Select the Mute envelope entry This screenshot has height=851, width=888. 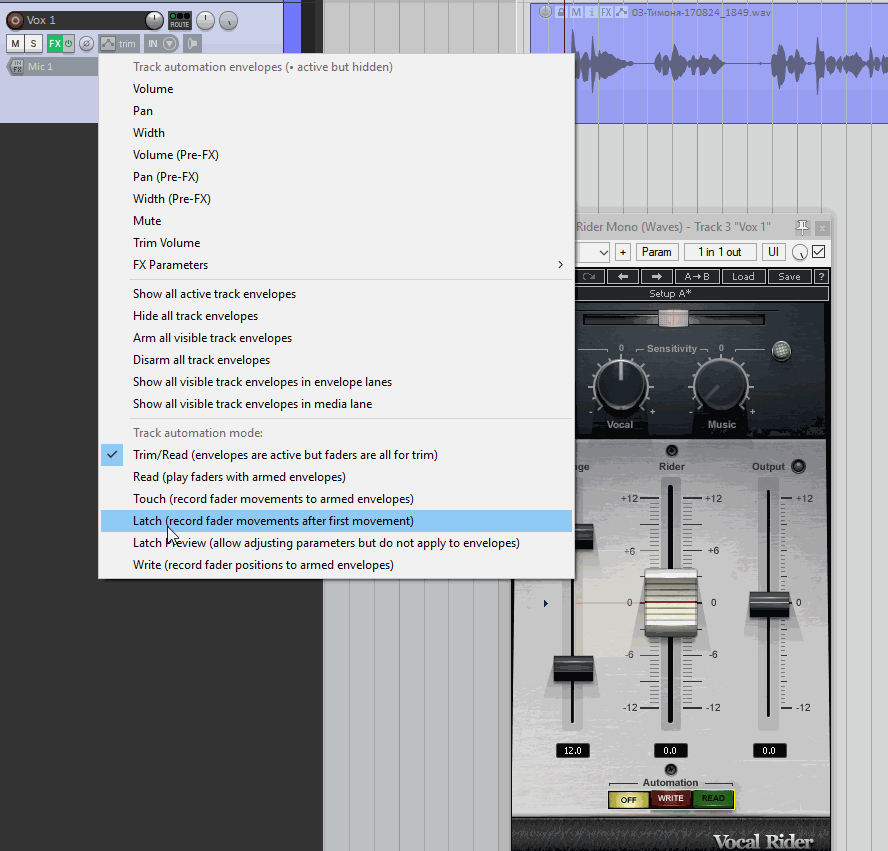pyautogui.click(x=336, y=221)
